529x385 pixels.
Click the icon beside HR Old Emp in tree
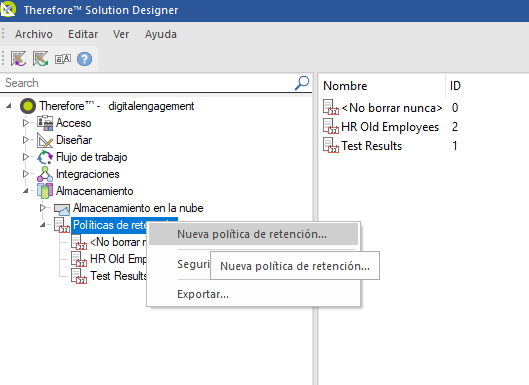tap(79, 259)
